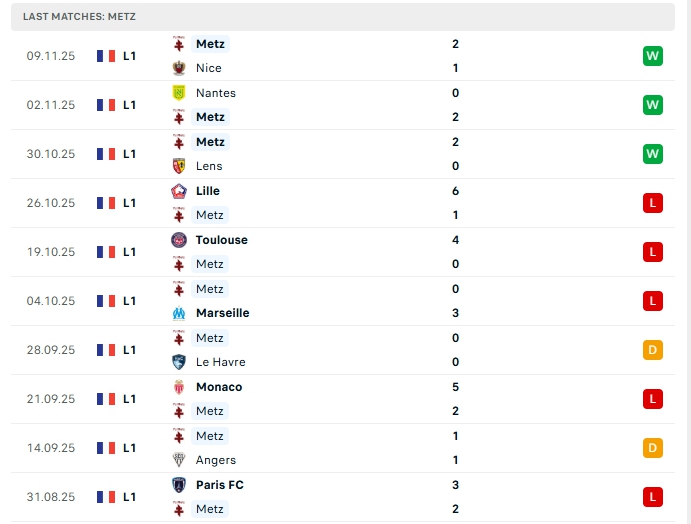Click the green W badge for Metz–Nice
This screenshot has height=524, width=691.
point(653,56)
